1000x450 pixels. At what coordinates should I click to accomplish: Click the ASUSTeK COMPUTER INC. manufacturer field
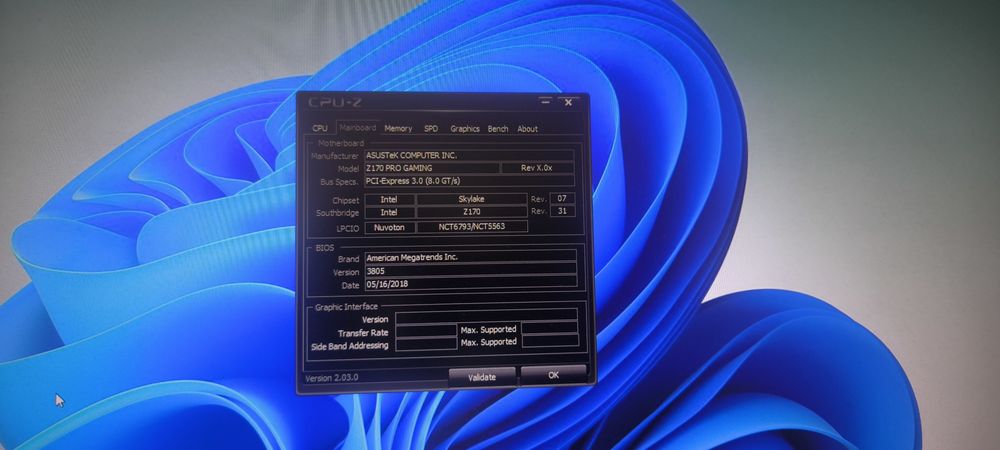(469, 155)
